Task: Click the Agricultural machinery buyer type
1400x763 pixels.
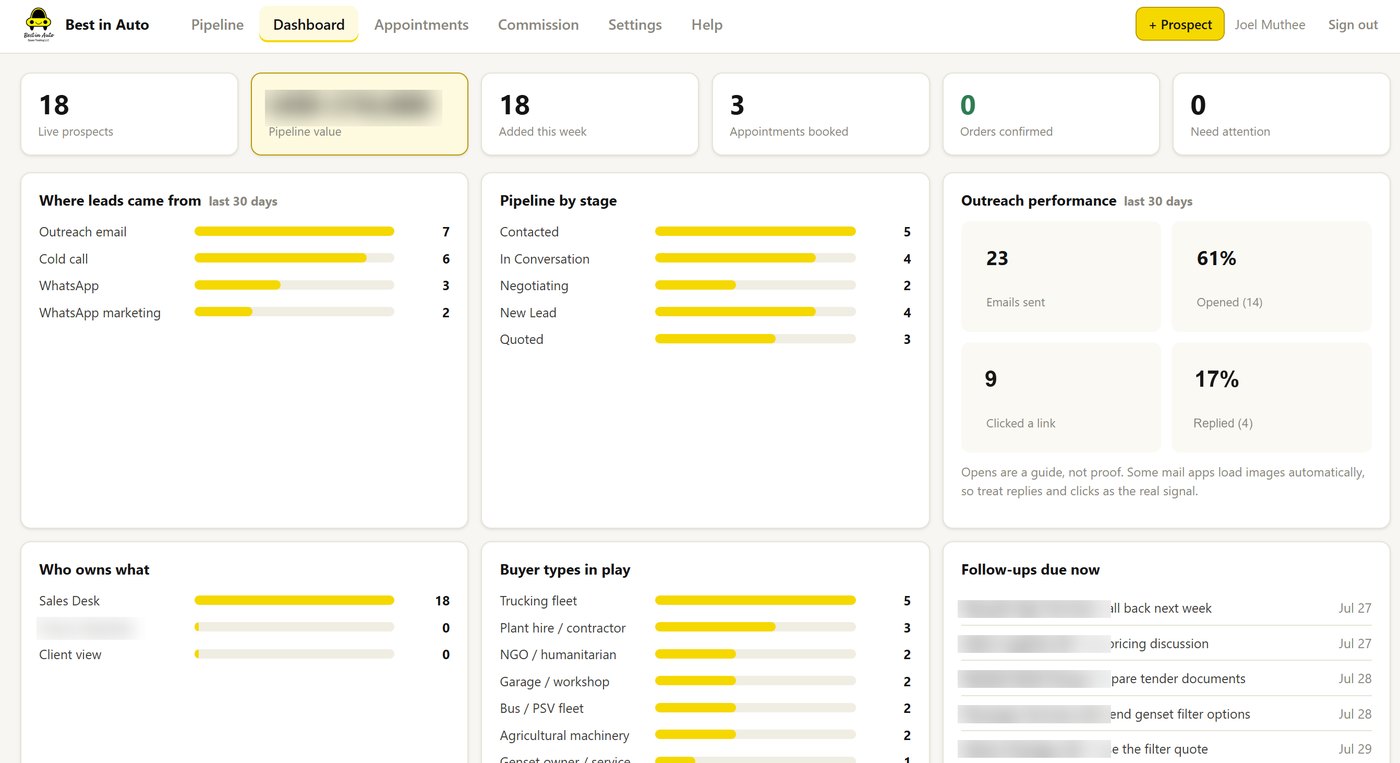Action: 565,736
